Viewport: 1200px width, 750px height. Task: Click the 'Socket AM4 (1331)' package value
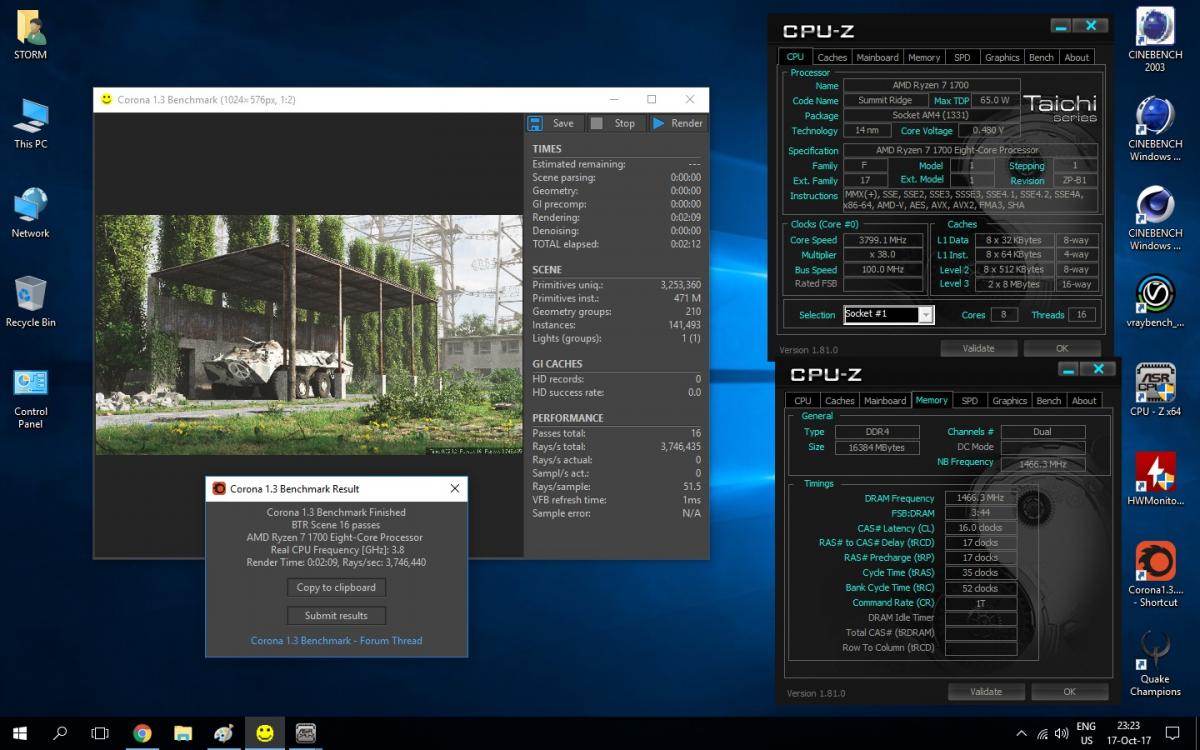click(932, 116)
